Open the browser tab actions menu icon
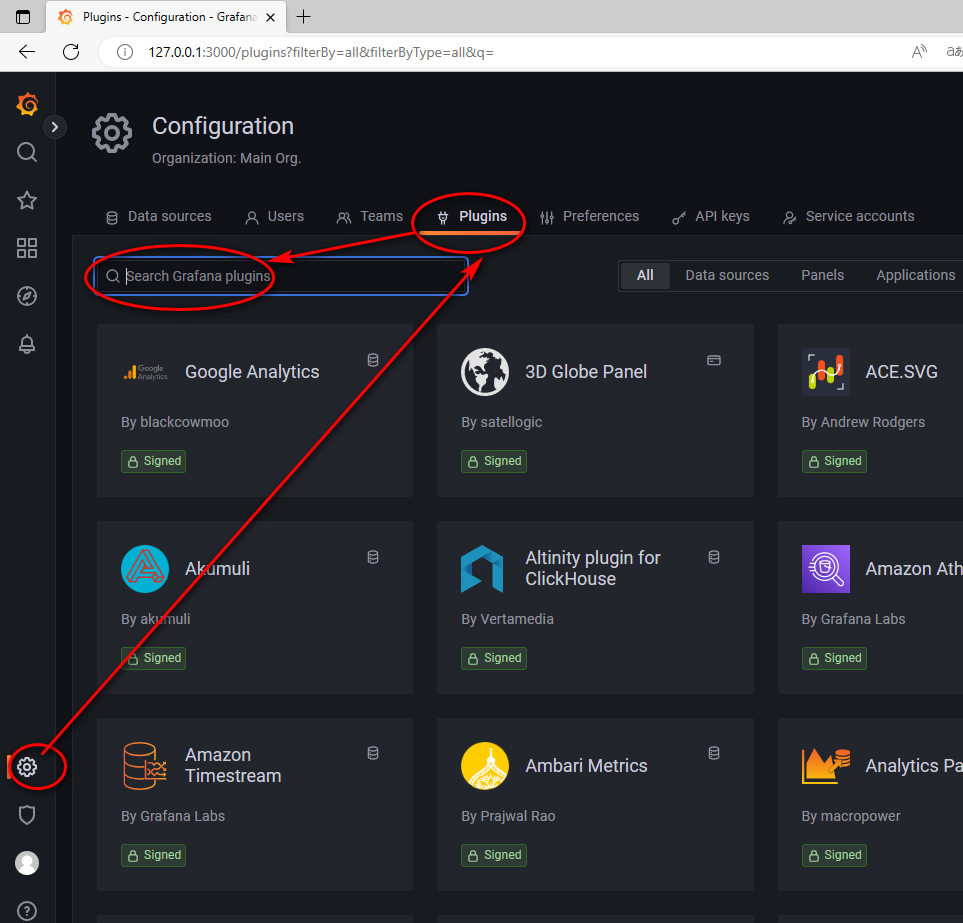Screen dimensions: 963x923 pos(23,17)
